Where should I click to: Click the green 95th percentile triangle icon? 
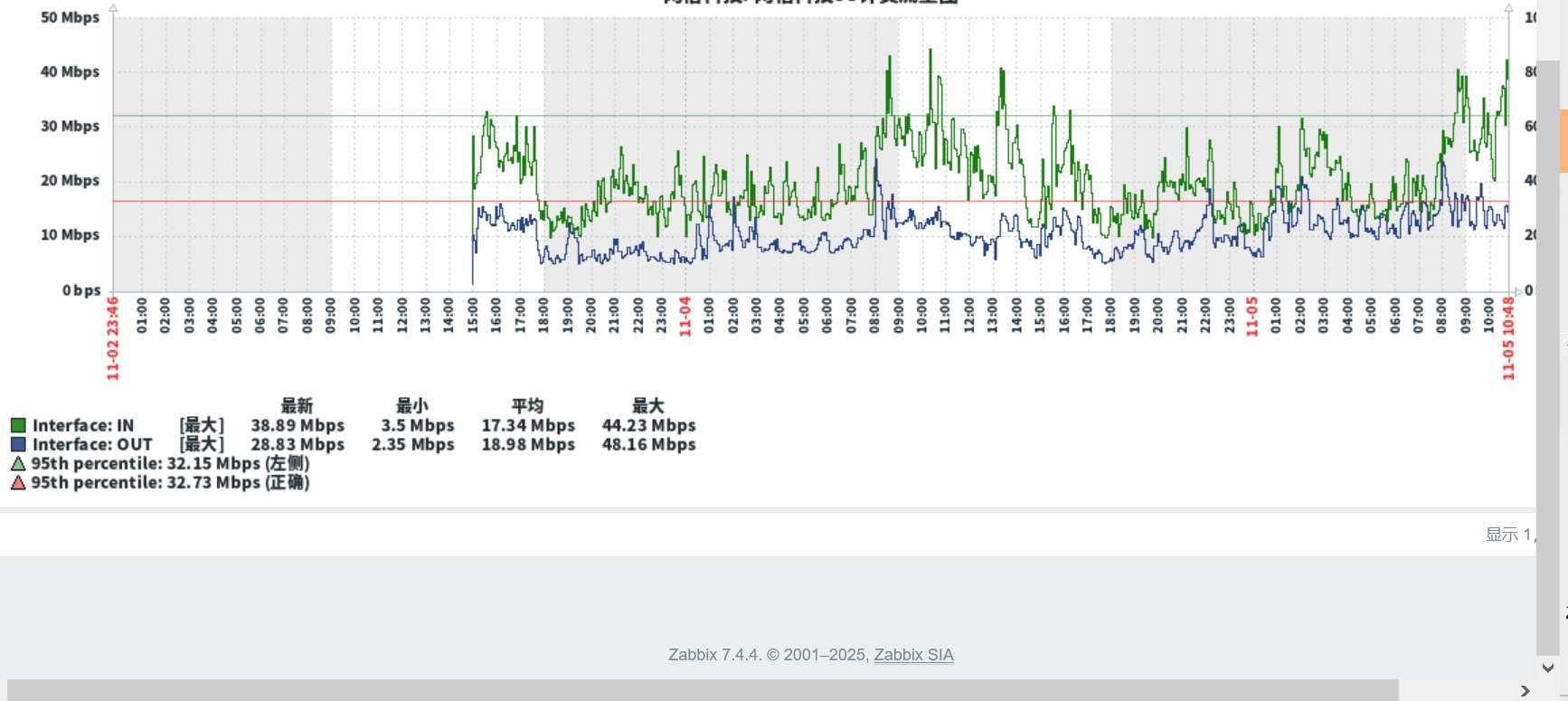[18, 464]
